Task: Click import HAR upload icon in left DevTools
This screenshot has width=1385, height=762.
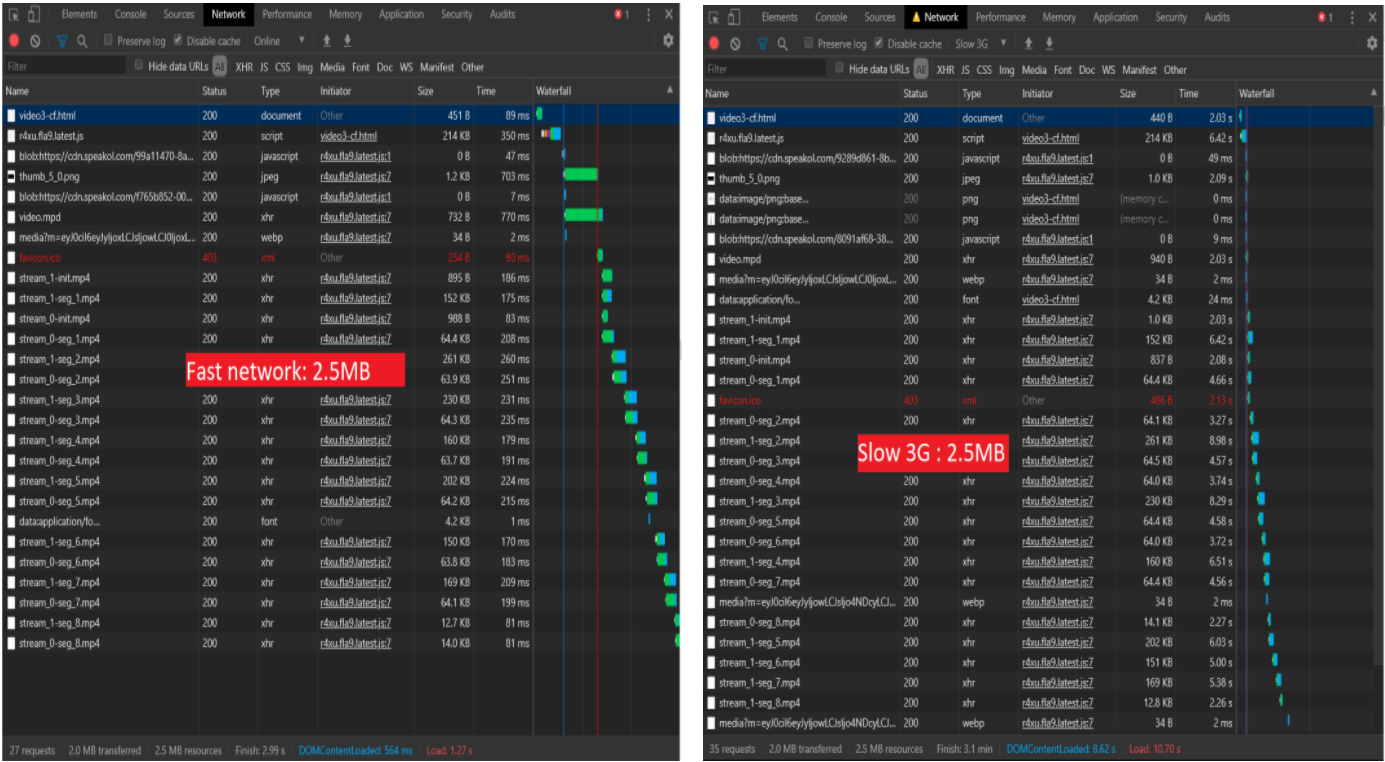Action: coord(326,41)
